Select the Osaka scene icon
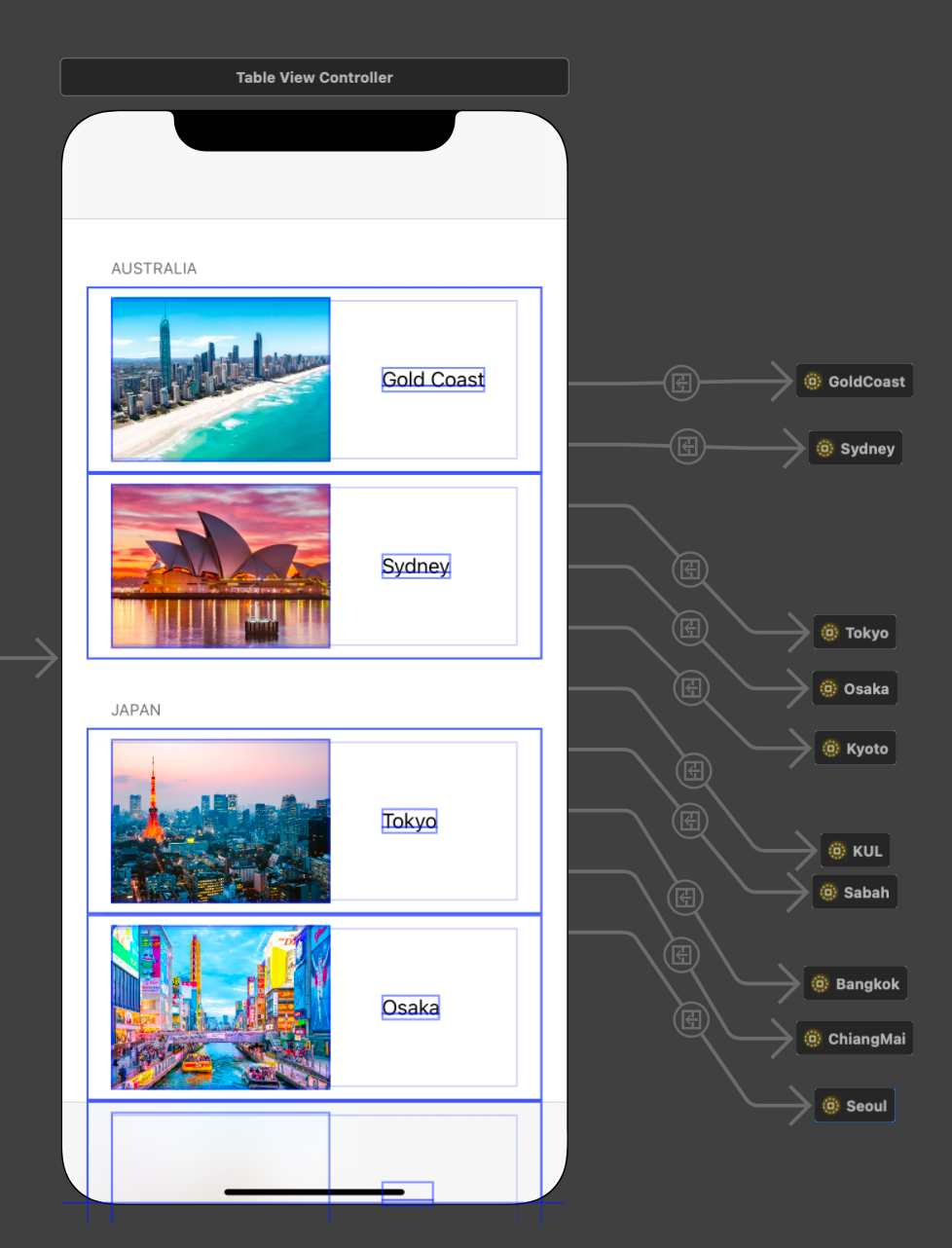The width and height of the screenshot is (952, 1248). click(x=855, y=688)
